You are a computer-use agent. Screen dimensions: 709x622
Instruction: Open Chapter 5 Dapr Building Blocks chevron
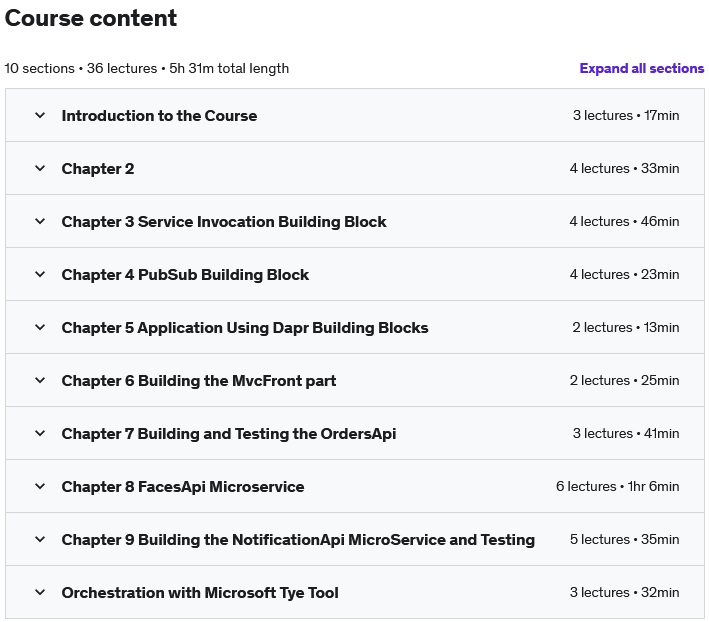coord(40,327)
